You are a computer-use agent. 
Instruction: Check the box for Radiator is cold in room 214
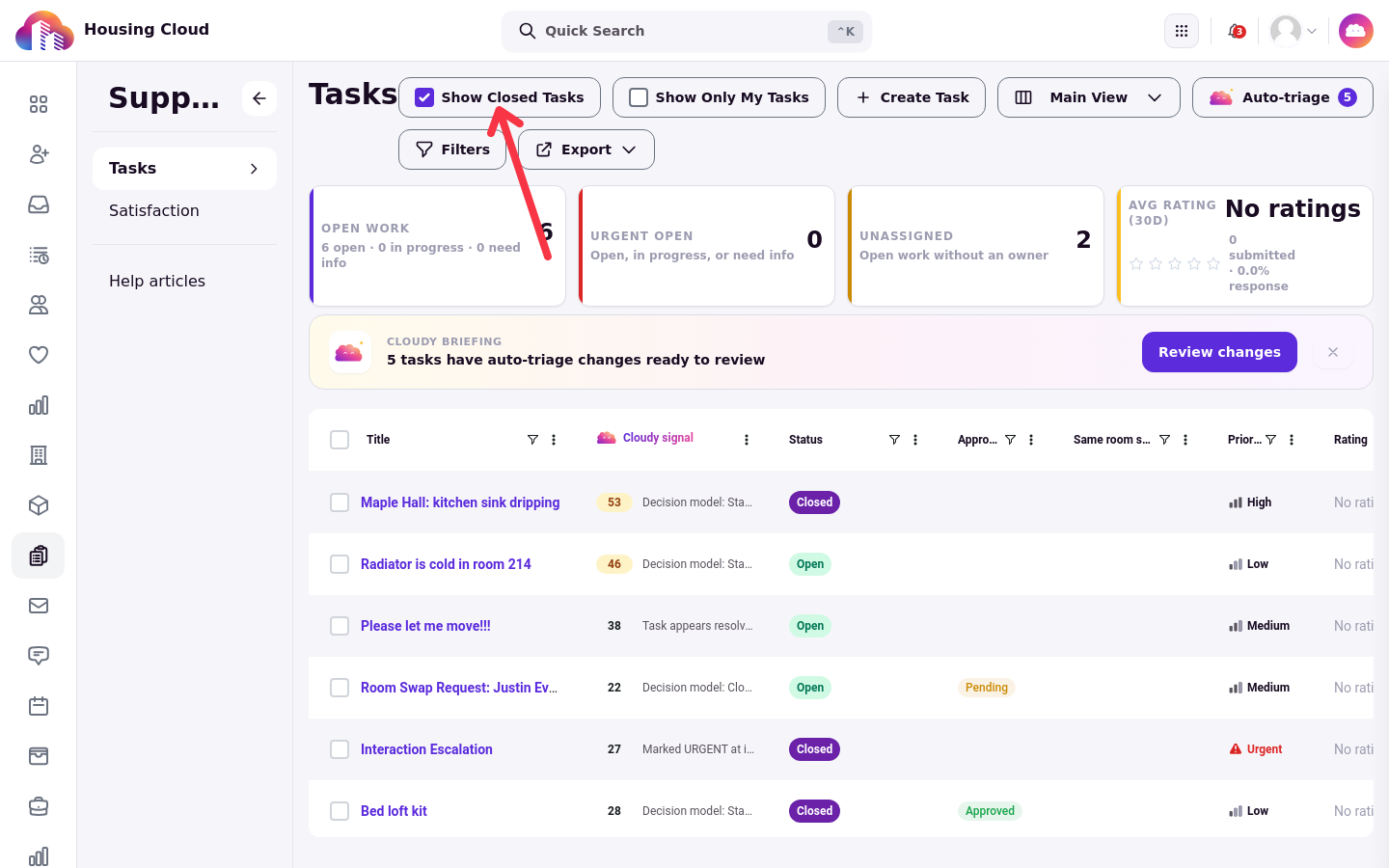pos(340,564)
